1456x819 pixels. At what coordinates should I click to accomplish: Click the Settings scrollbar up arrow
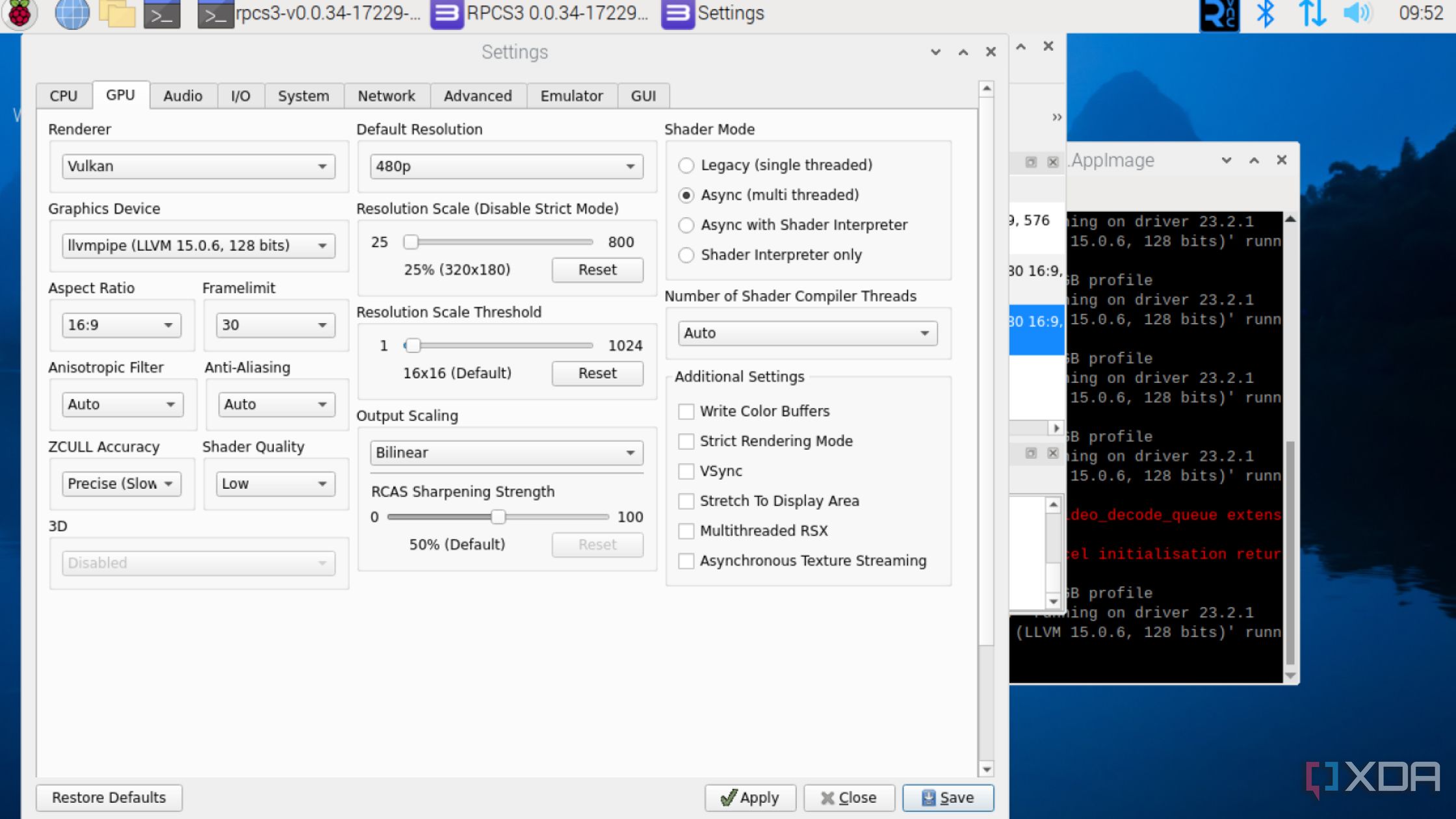pyautogui.click(x=986, y=88)
